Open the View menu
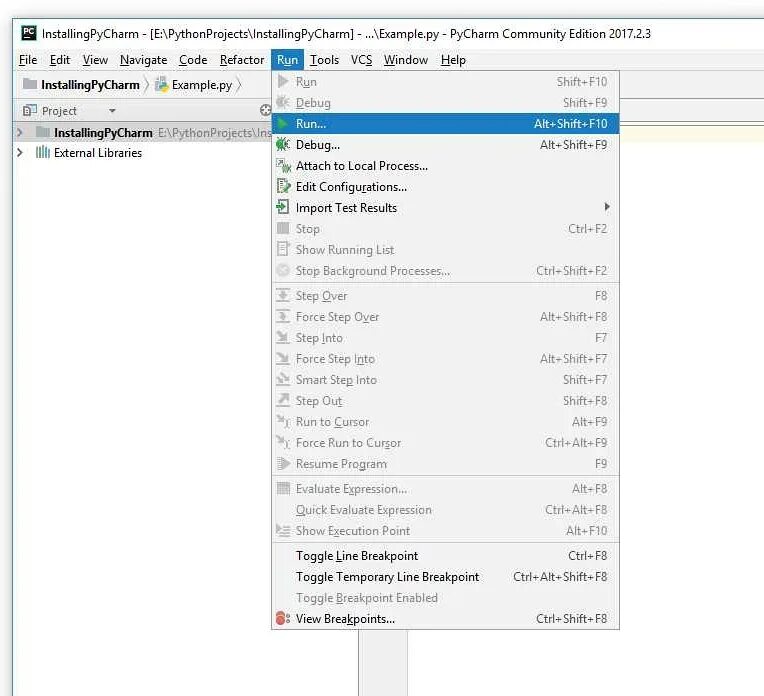This screenshot has height=696, width=764. (95, 60)
